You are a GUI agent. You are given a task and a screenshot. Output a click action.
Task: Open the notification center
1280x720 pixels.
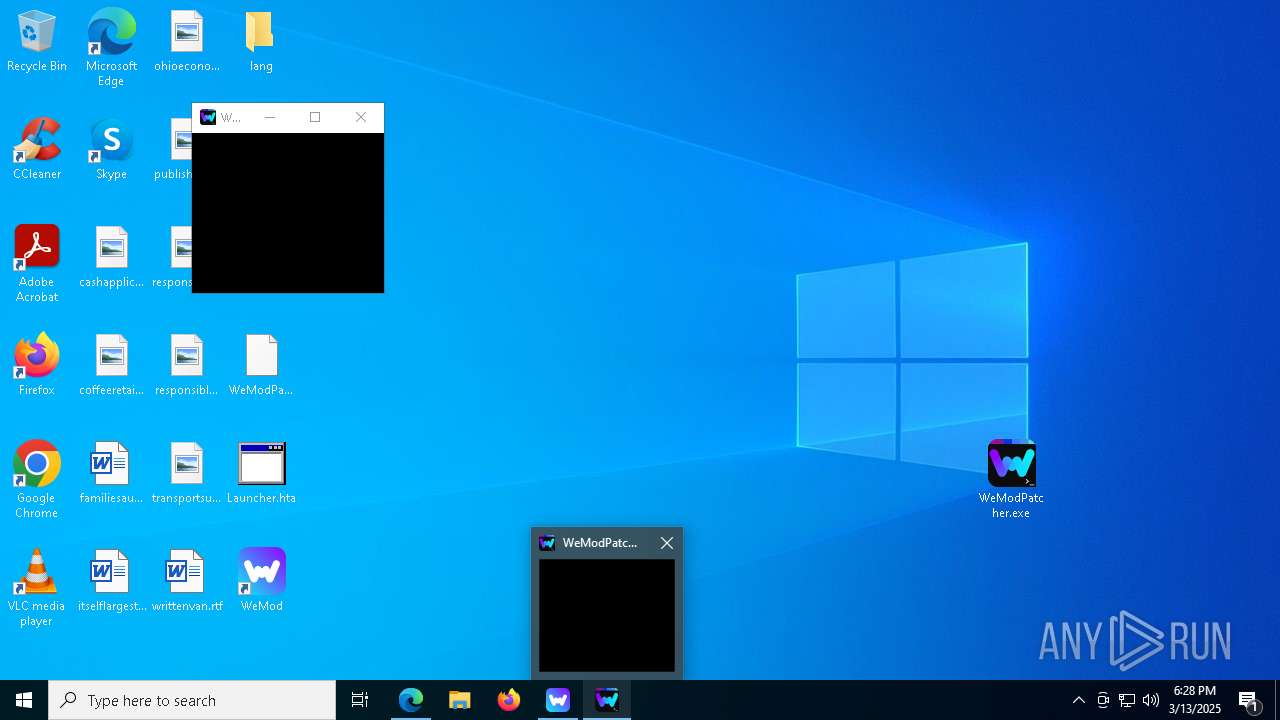click(1249, 700)
